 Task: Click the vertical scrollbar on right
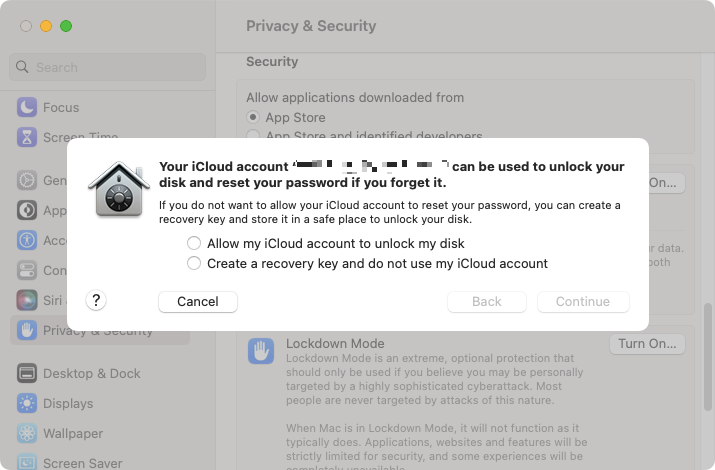point(708,356)
